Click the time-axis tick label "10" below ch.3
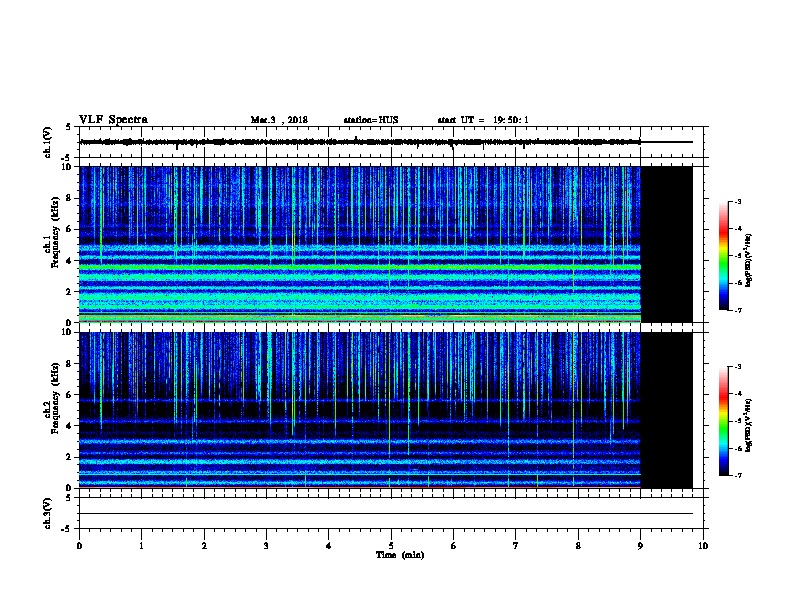Screen dimensions: 792x612 tap(703, 546)
